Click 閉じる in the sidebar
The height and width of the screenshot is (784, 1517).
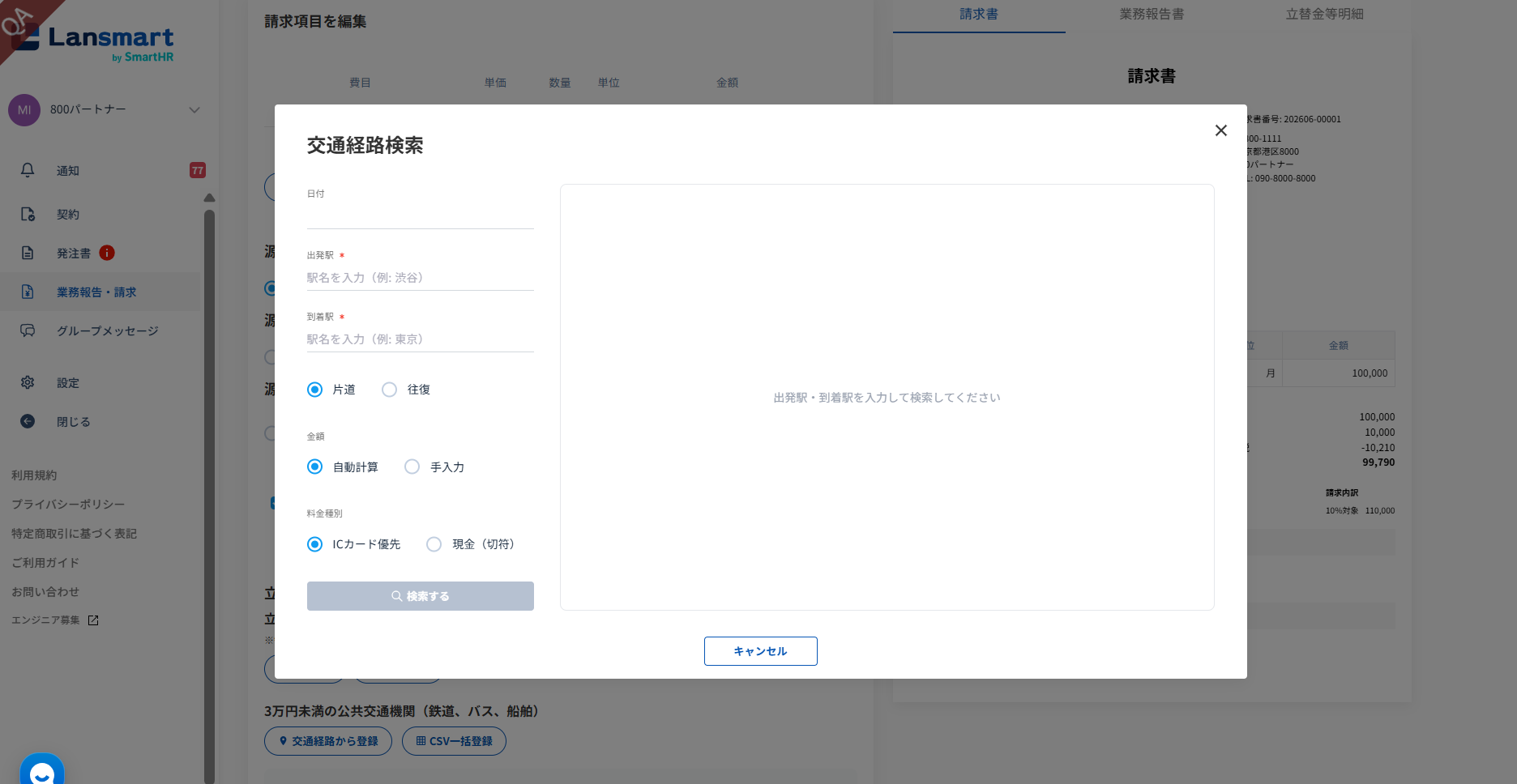[74, 422]
